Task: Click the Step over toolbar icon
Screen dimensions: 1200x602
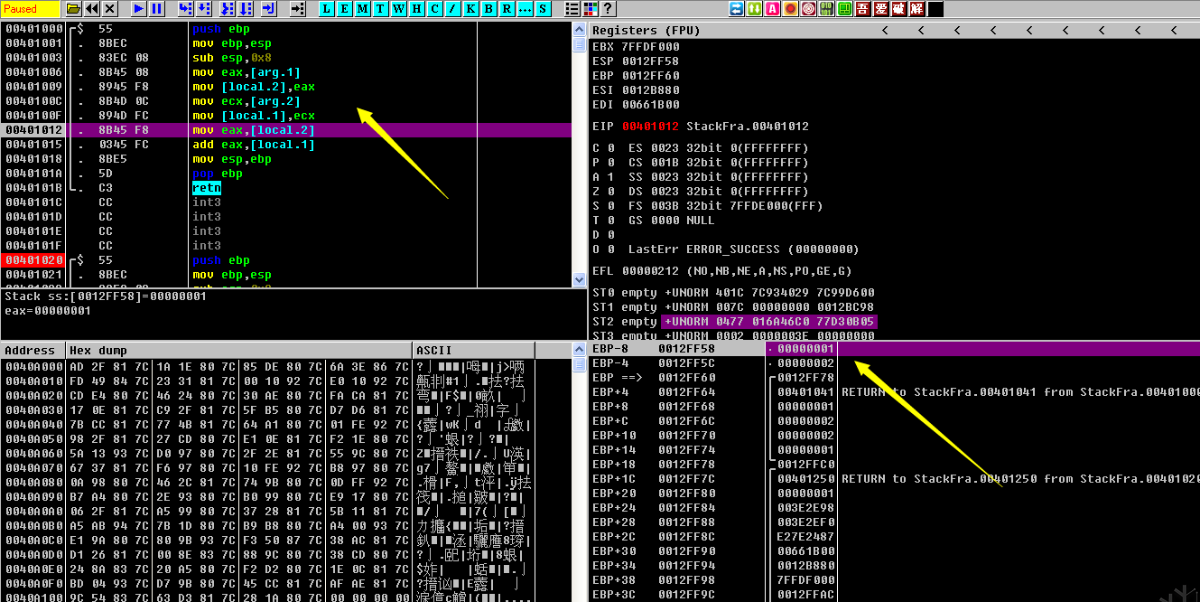Action: click(x=204, y=9)
